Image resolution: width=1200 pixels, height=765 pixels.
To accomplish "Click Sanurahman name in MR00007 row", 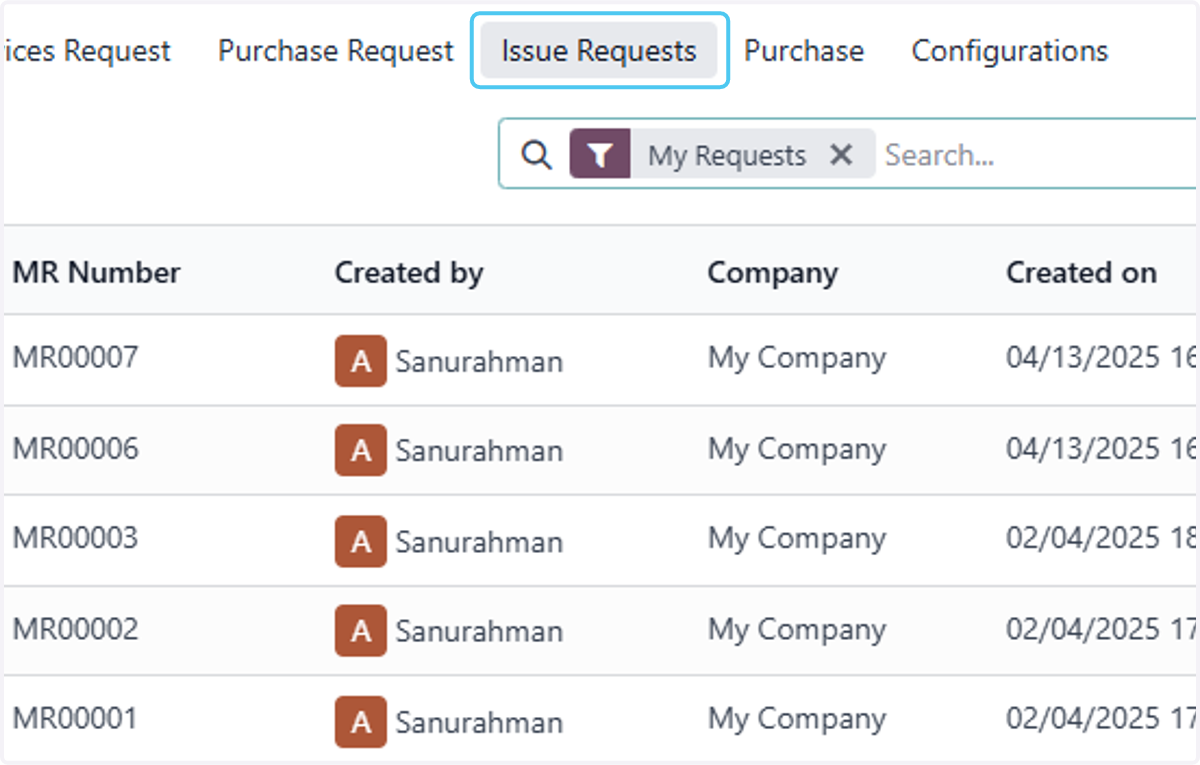I will click(x=479, y=361).
